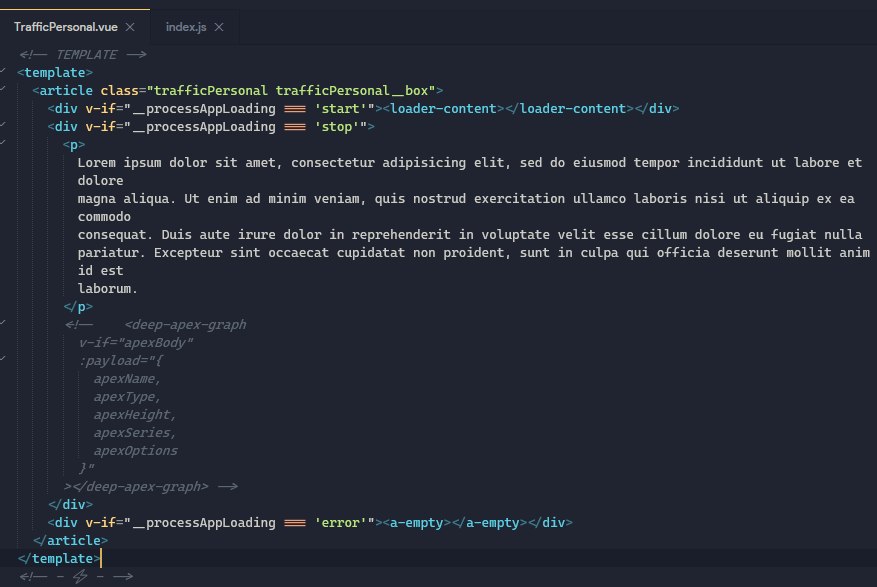Click the 'error' string literal
This screenshot has height=587, width=877.
tap(340, 522)
